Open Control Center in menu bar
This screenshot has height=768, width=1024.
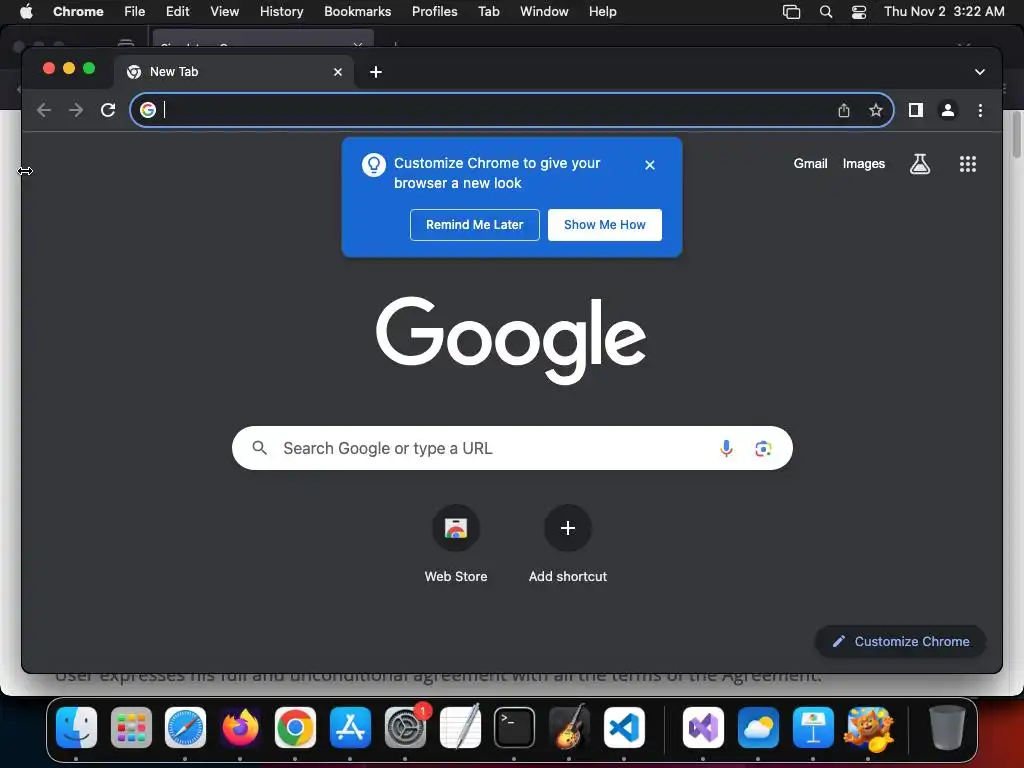859,12
